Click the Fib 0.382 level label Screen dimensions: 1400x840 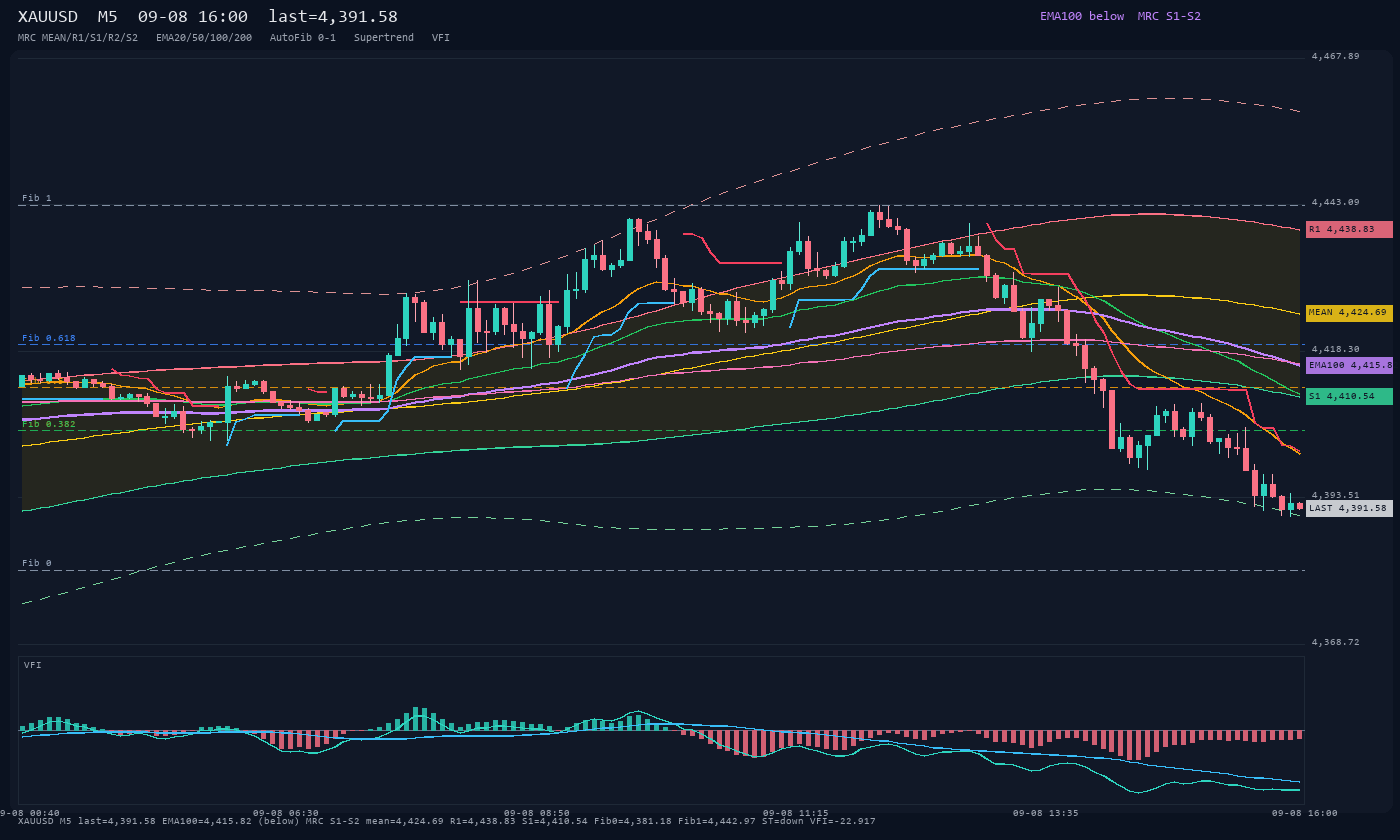pos(49,424)
